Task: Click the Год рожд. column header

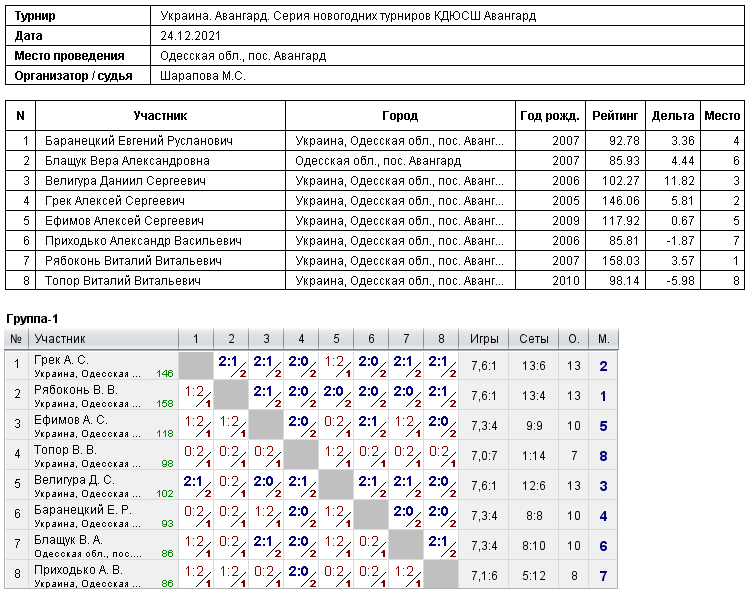Action: (x=550, y=116)
